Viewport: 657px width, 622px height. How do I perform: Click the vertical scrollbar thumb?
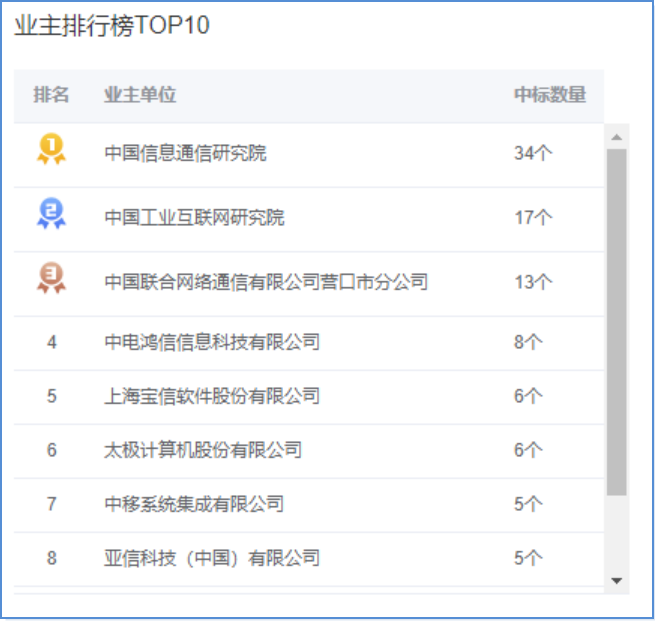(x=618, y=323)
